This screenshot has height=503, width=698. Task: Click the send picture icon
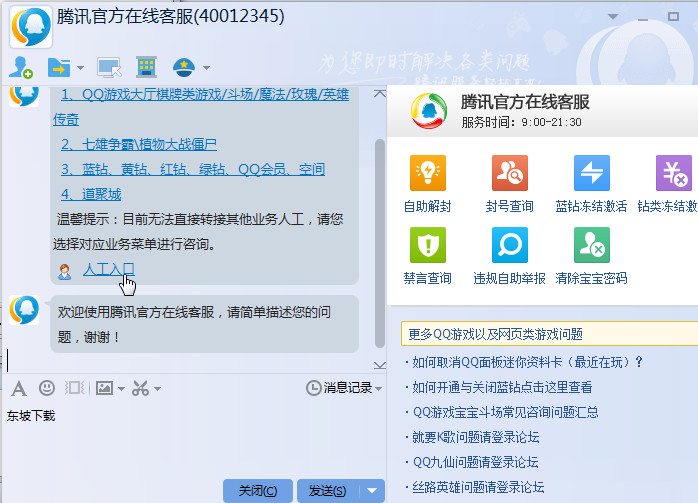pos(105,388)
